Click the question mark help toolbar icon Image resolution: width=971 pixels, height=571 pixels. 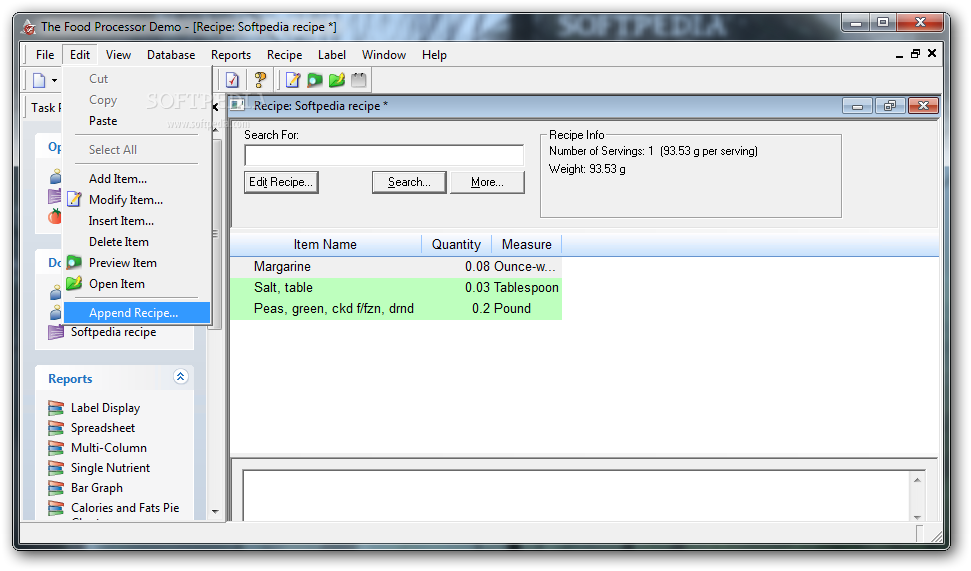260,80
